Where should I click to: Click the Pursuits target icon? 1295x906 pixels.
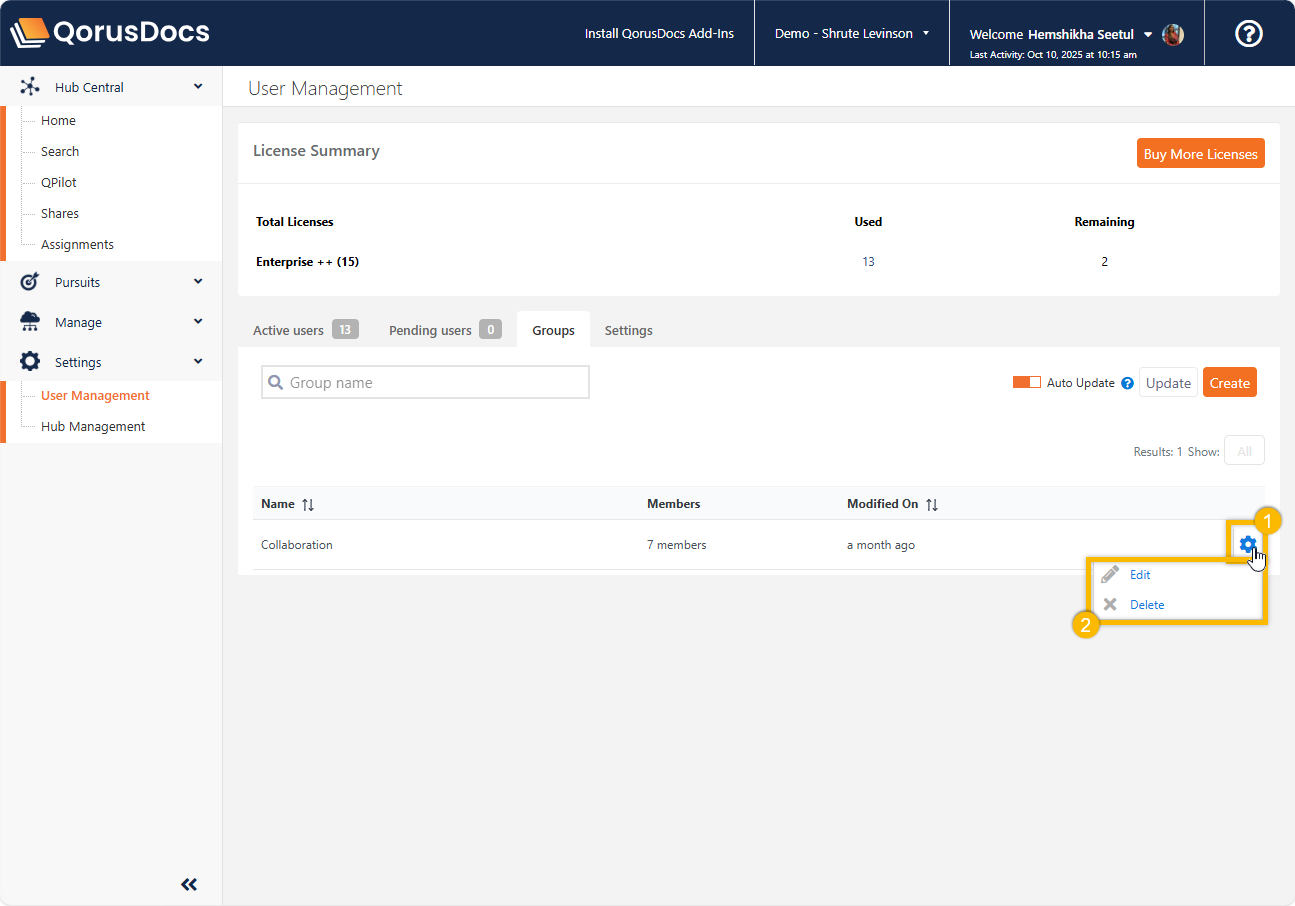(x=30, y=282)
